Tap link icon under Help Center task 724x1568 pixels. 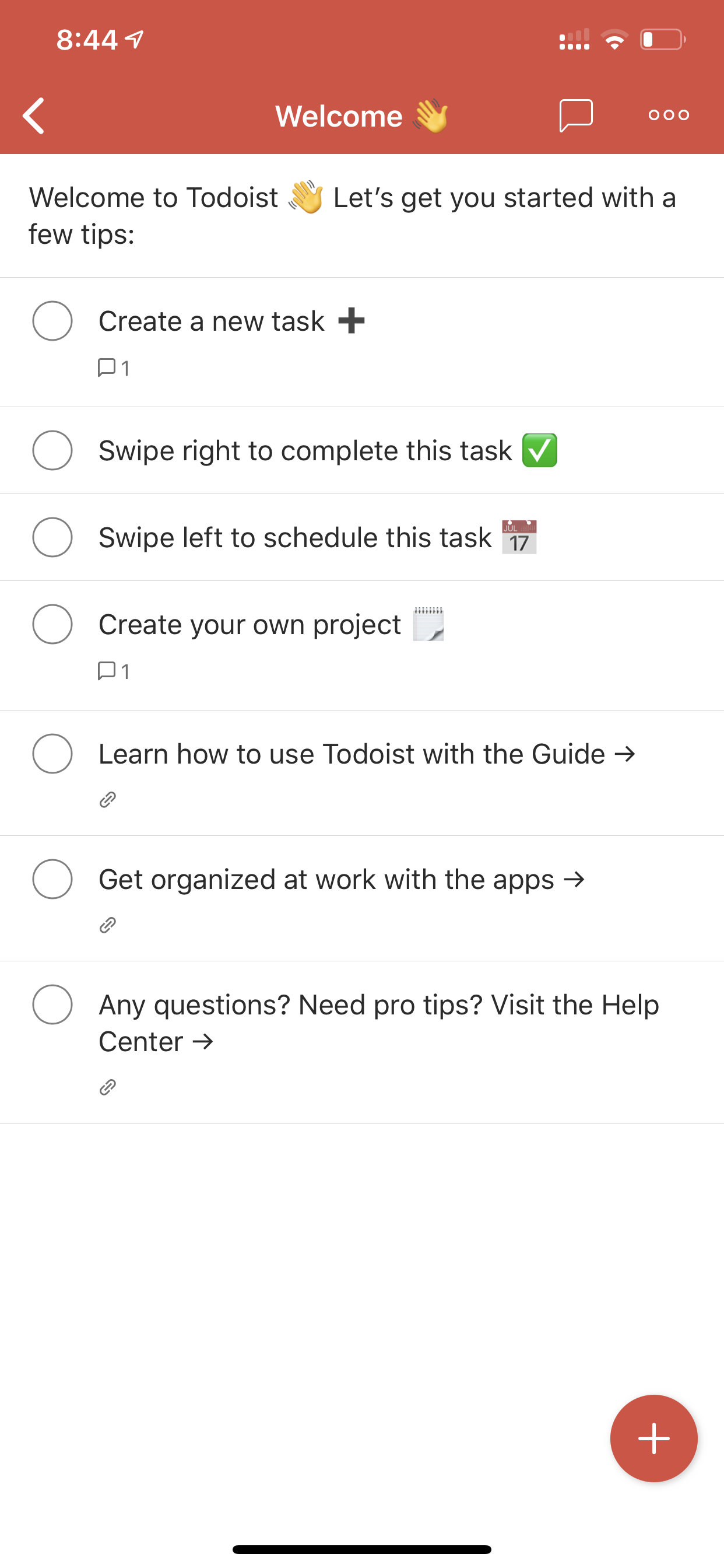coord(108,1087)
